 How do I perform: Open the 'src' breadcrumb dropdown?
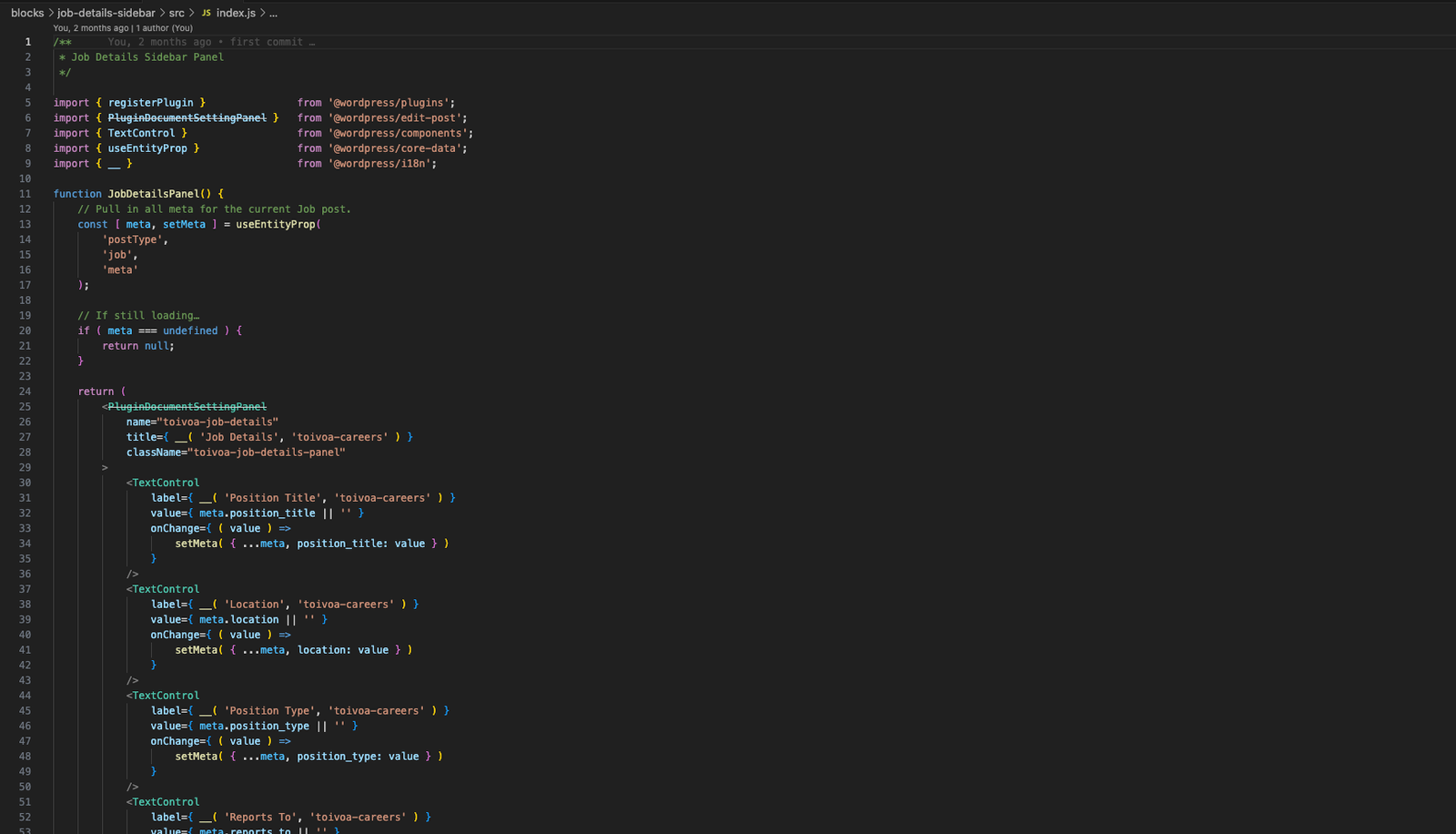tap(177, 13)
